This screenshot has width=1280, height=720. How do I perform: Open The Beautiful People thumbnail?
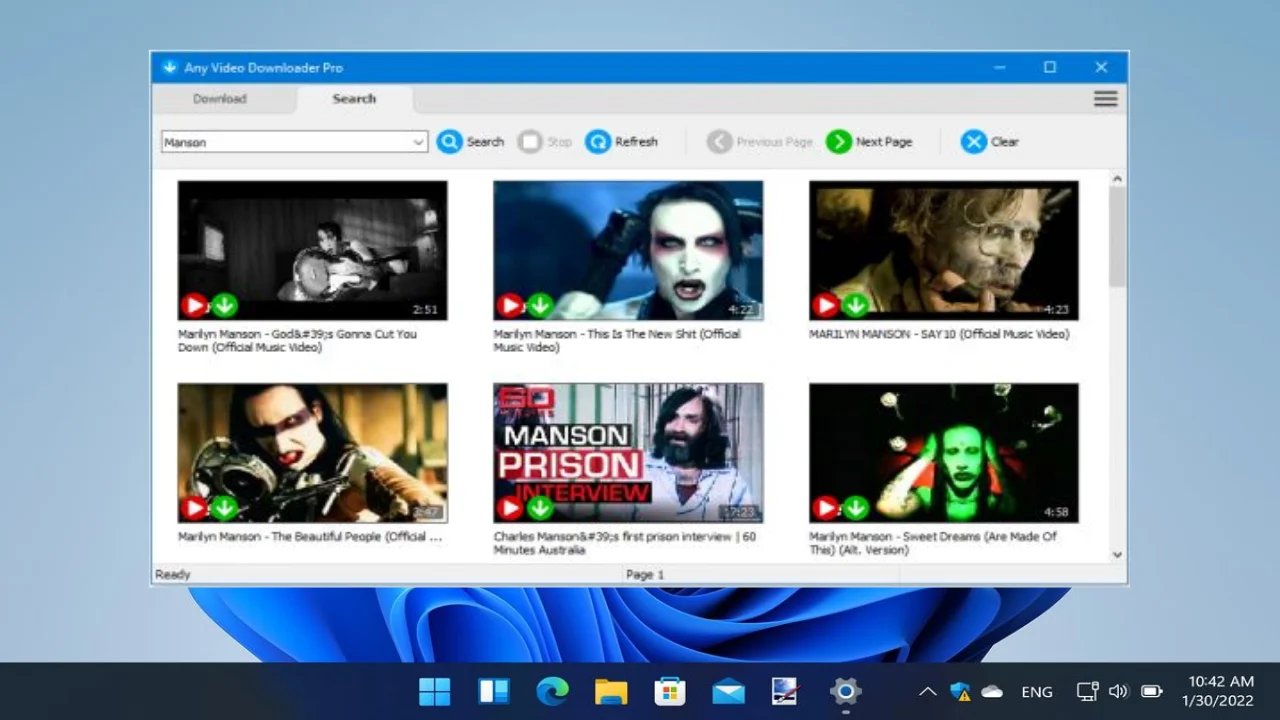point(313,453)
